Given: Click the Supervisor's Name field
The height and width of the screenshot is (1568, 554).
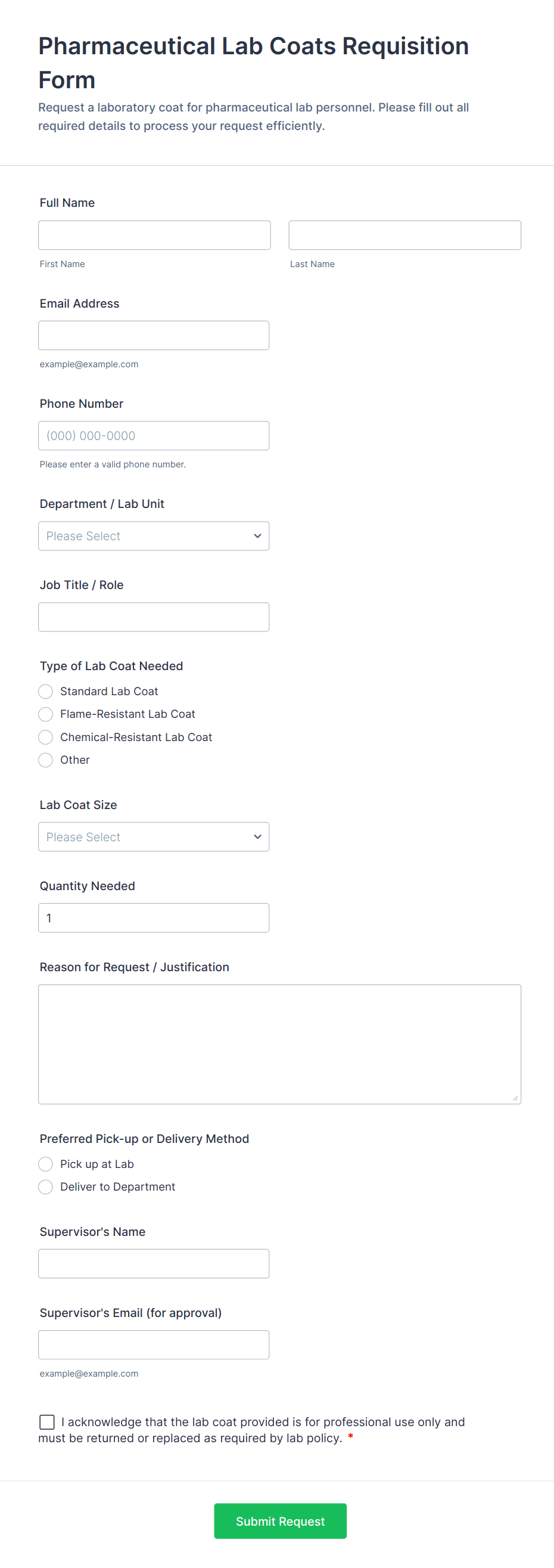Looking at the screenshot, I should click(153, 1264).
